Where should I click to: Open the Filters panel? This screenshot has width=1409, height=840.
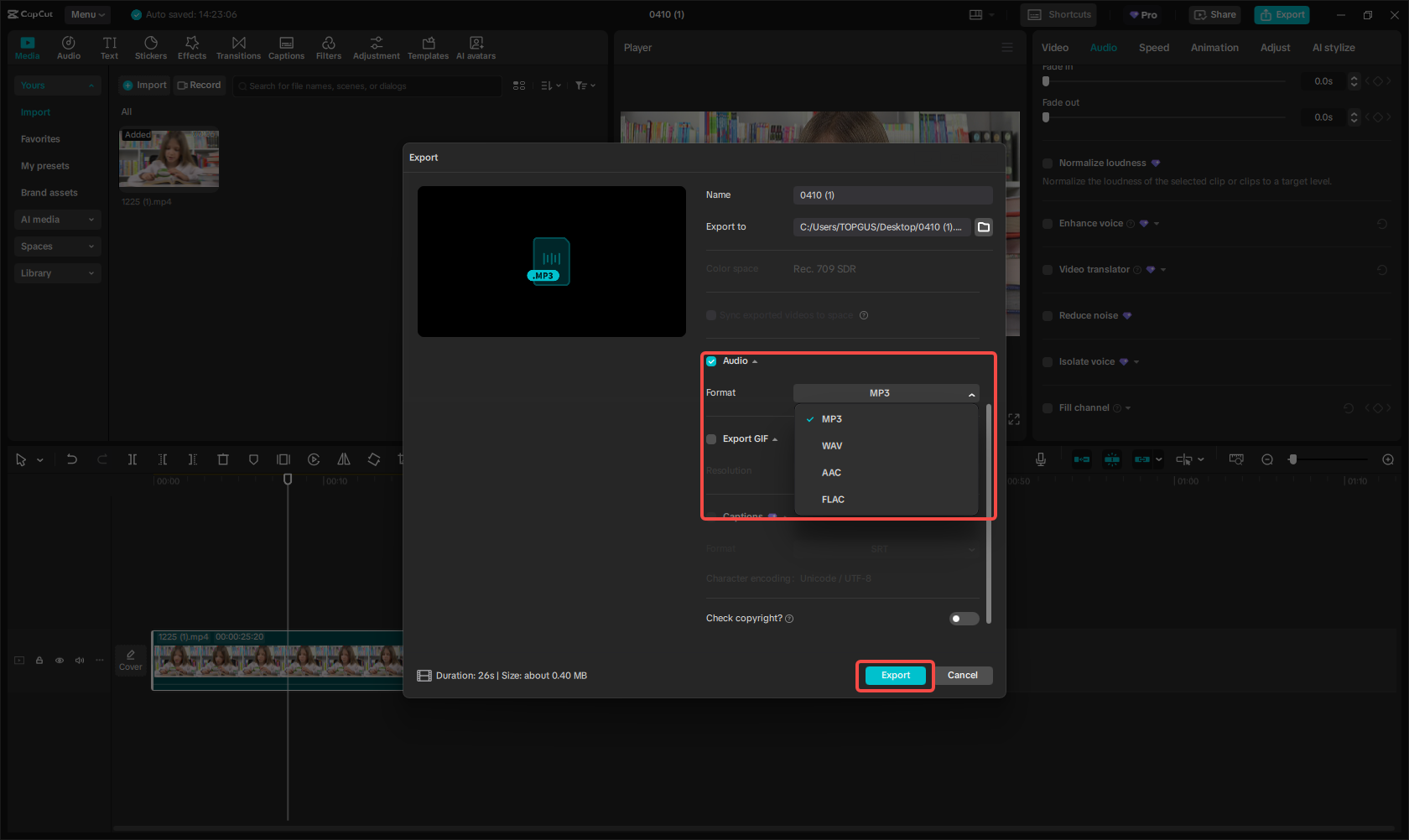[x=328, y=46]
